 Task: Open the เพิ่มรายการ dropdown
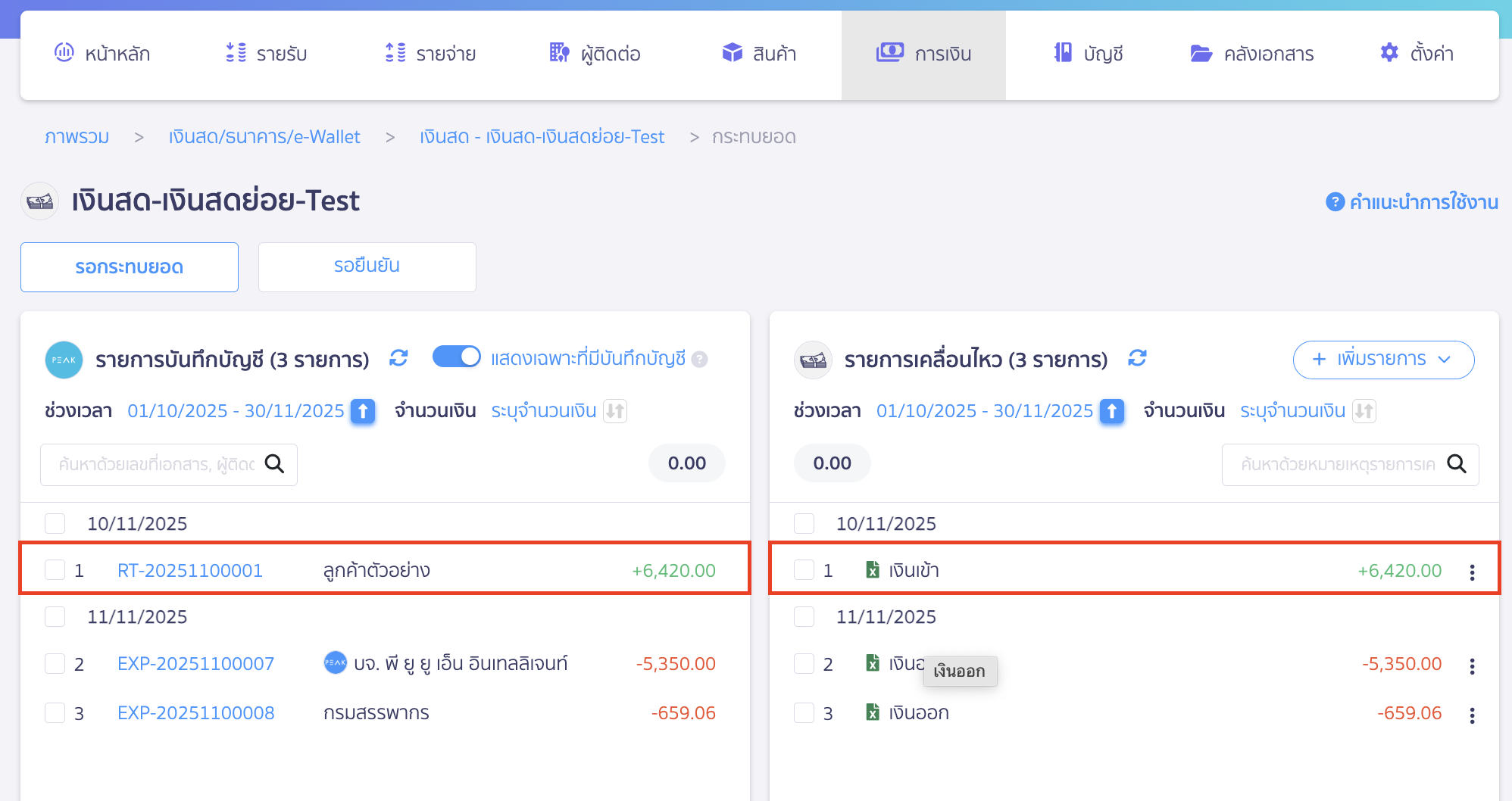pos(1383,360)
